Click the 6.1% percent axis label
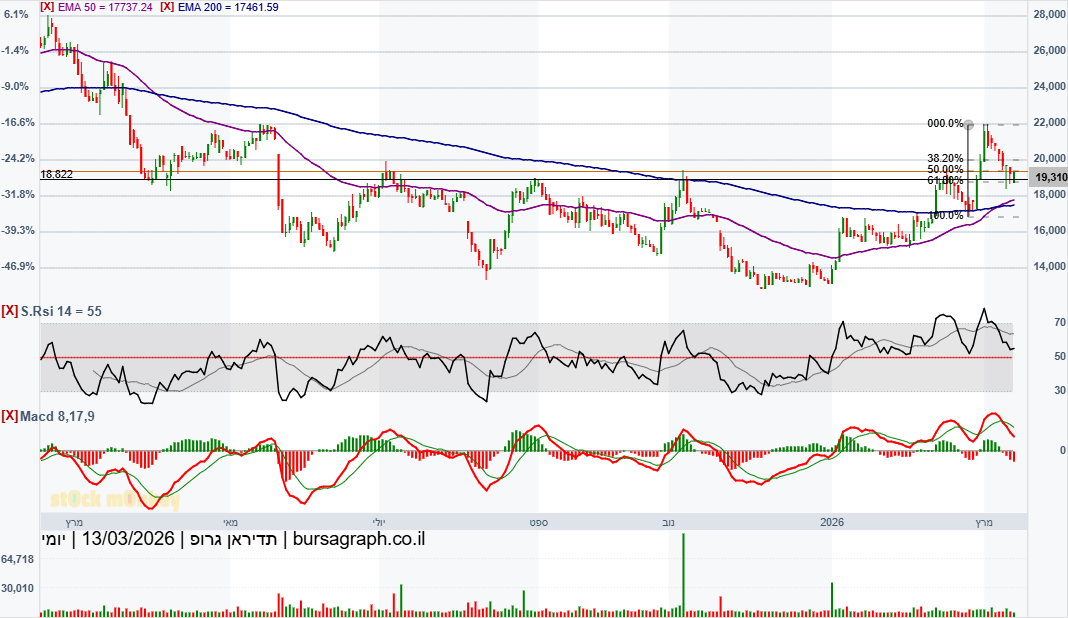 coord(16,14)
